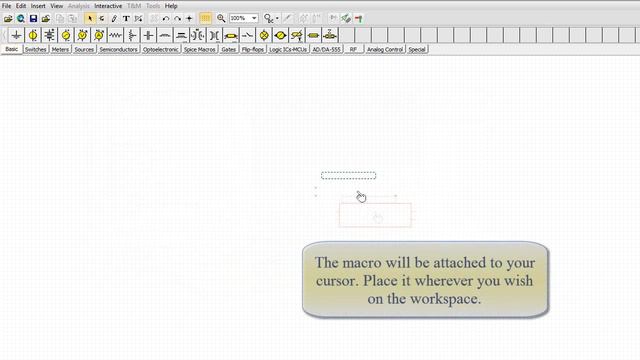
Task: Open the Analysis menu
Action: (79, 6)
